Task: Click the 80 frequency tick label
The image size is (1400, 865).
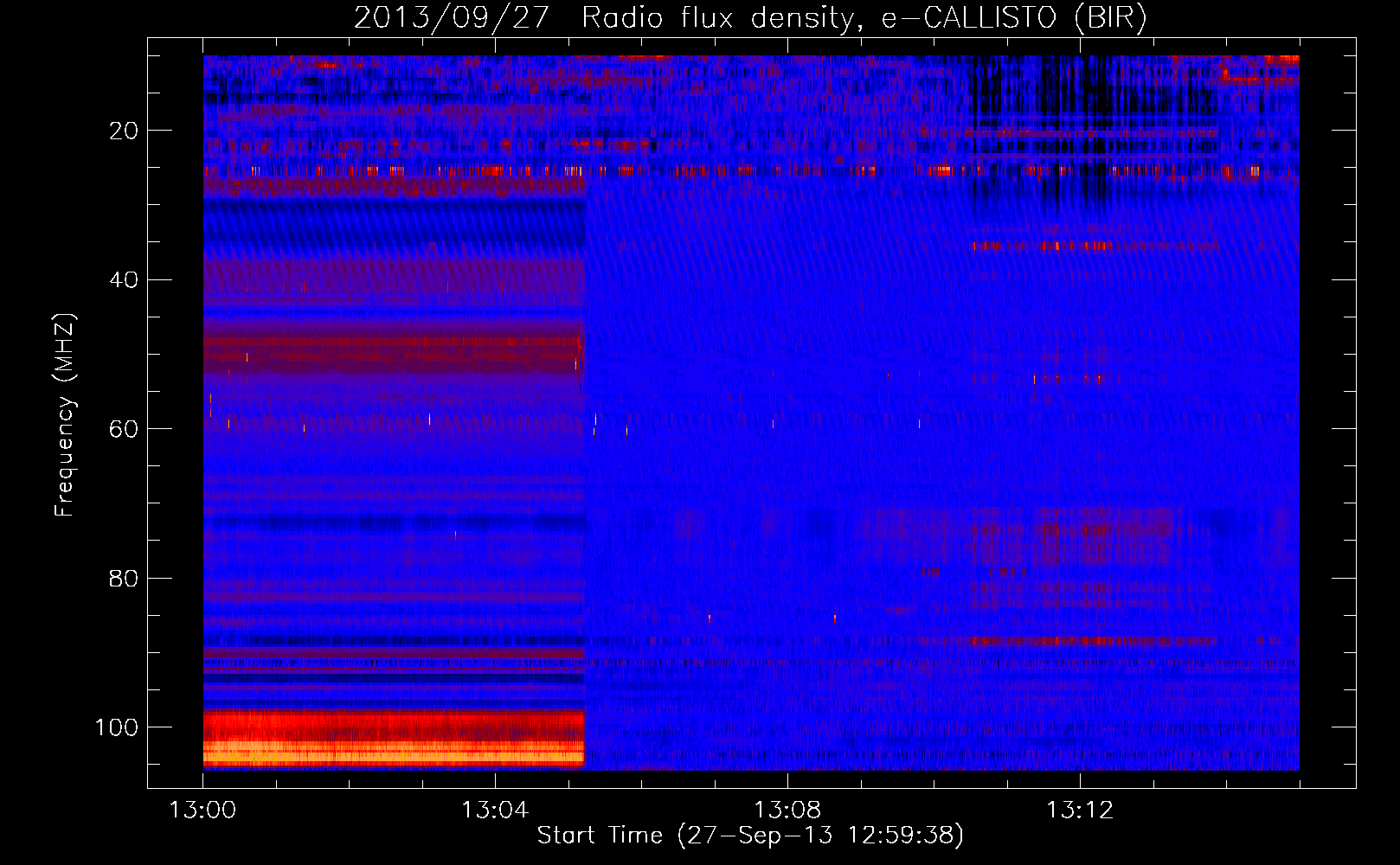Action: pos(124,578)
